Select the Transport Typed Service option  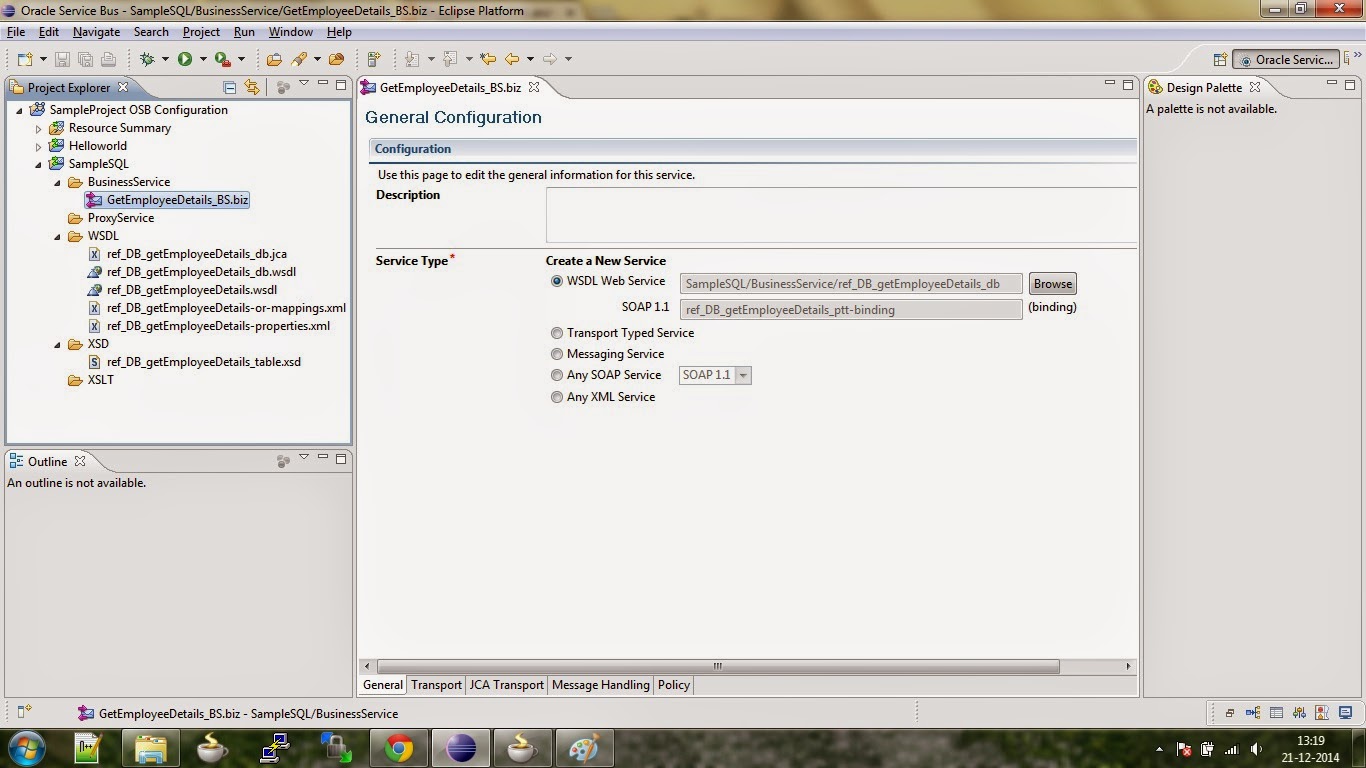pos(557,332)
